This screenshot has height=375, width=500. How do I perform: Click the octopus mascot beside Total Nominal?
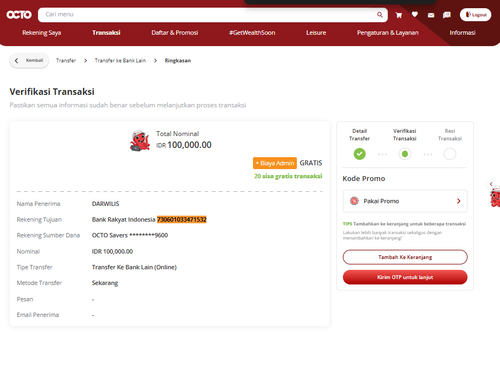point(140,141)
